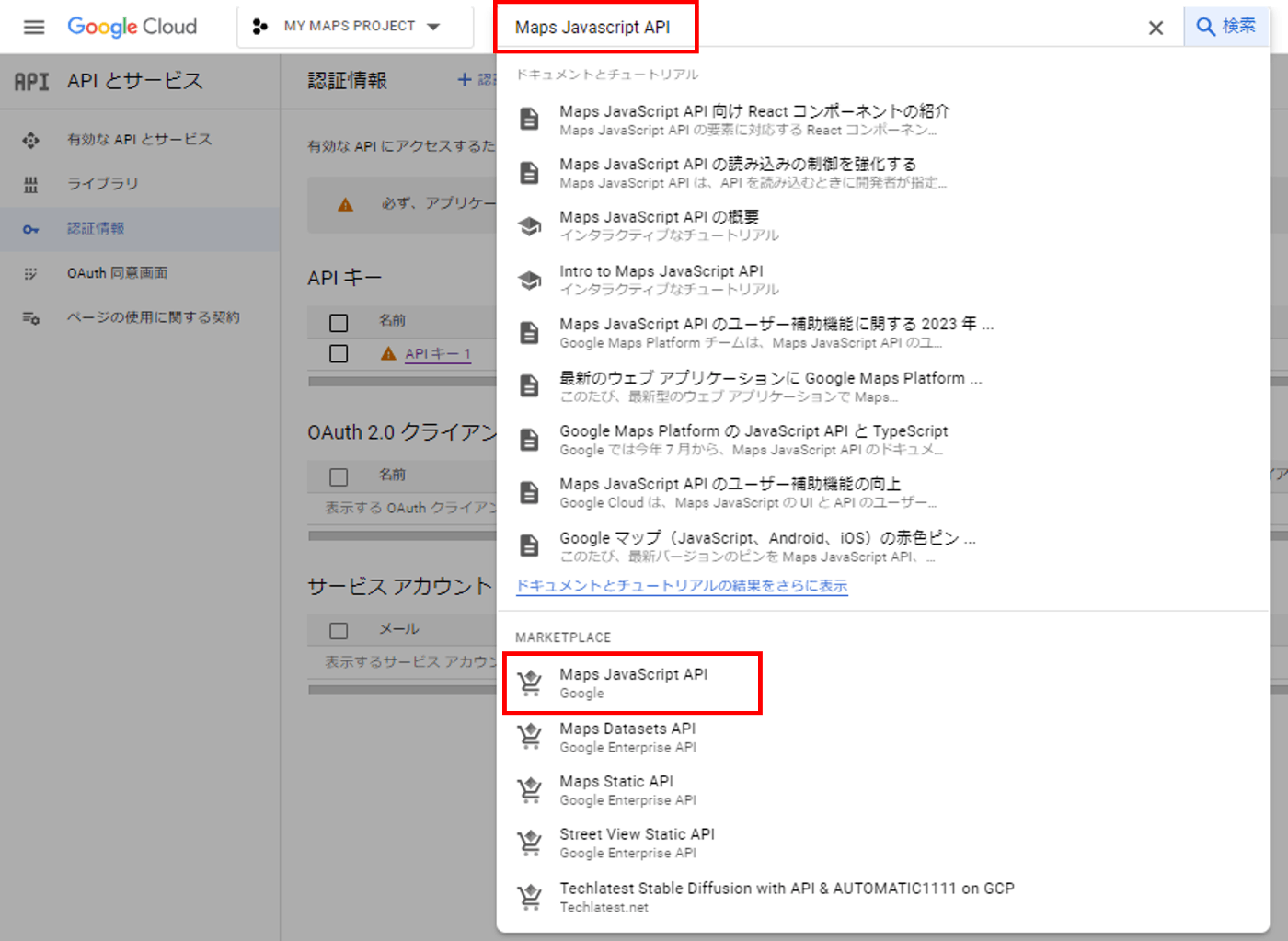Click the cart icon beside Maps JavaScript API
Image resolution: width=1288 pixels, height=941 pixels.
[x=530, y=683]
